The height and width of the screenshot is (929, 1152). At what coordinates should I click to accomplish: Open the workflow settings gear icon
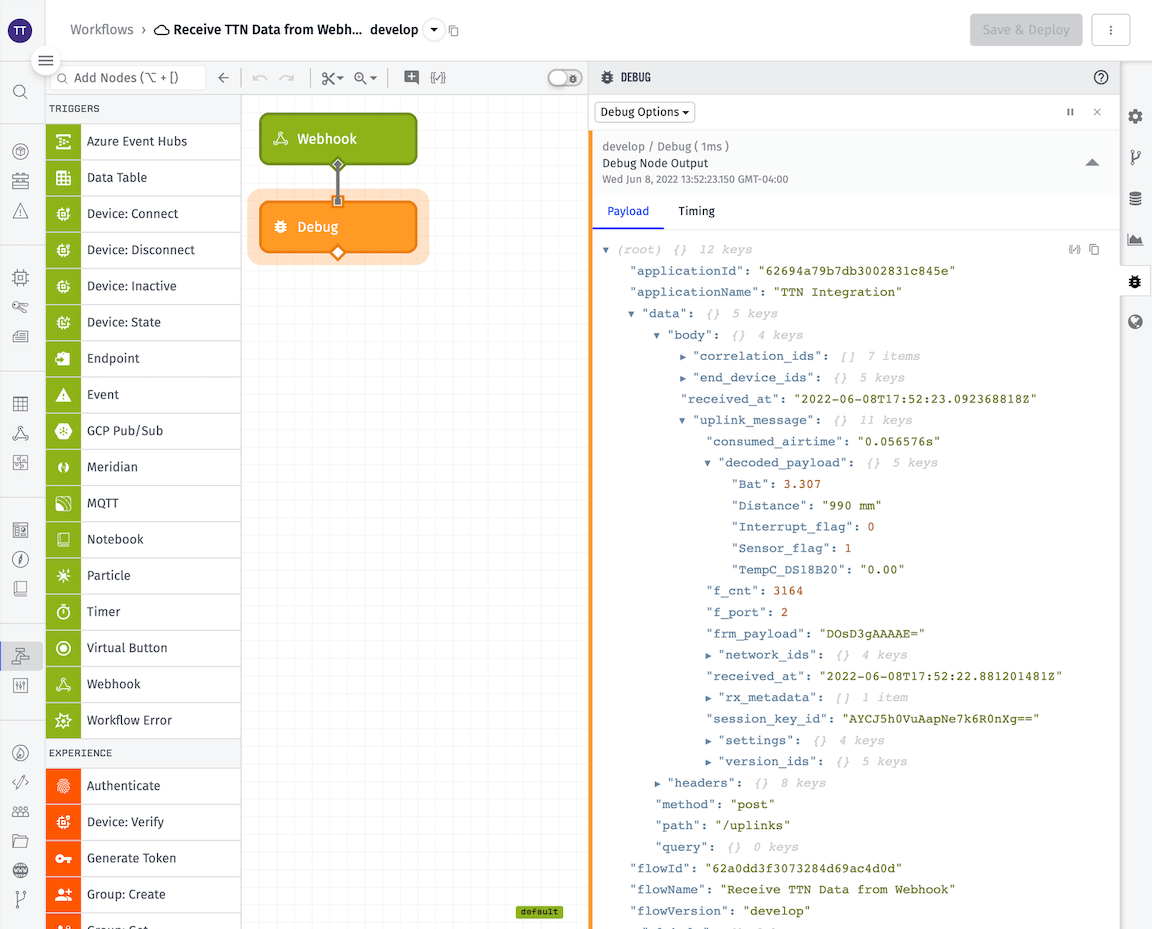tap(1135, 116)
